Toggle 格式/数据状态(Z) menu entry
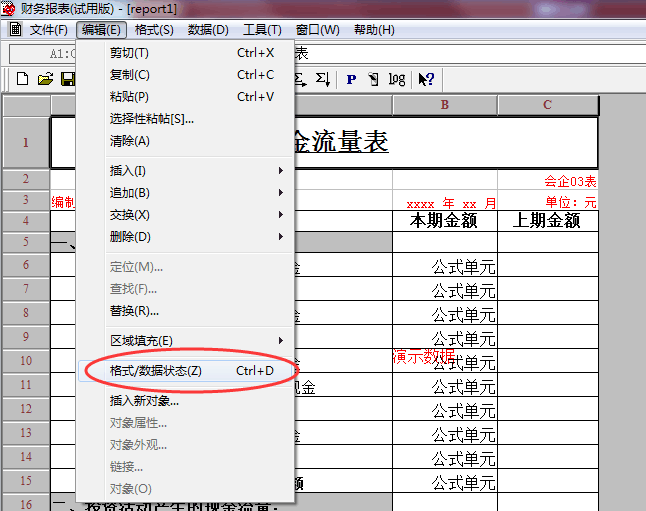This screenshot has height=511, width=646. [185, 370]
